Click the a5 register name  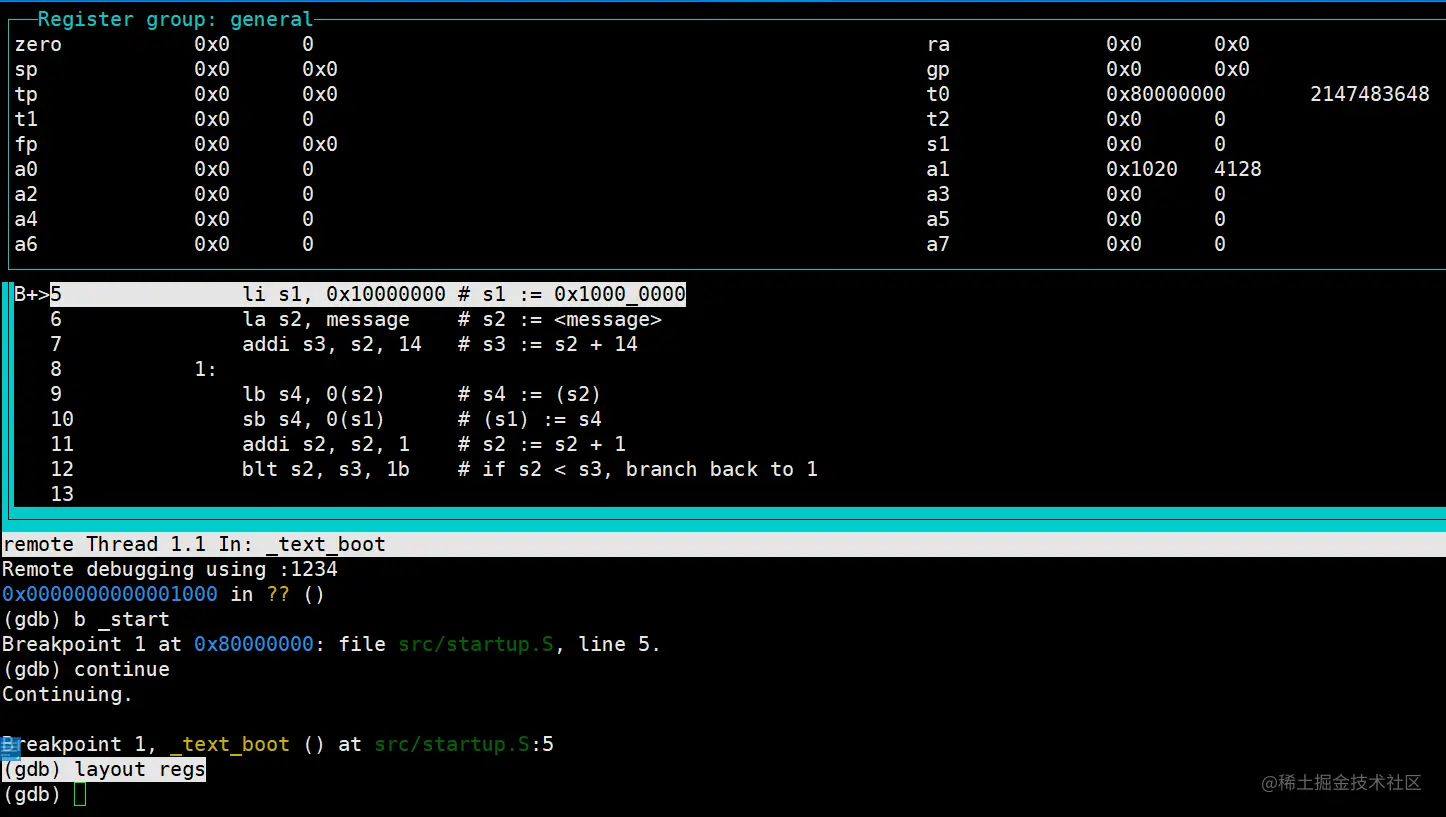pos(938,219)
